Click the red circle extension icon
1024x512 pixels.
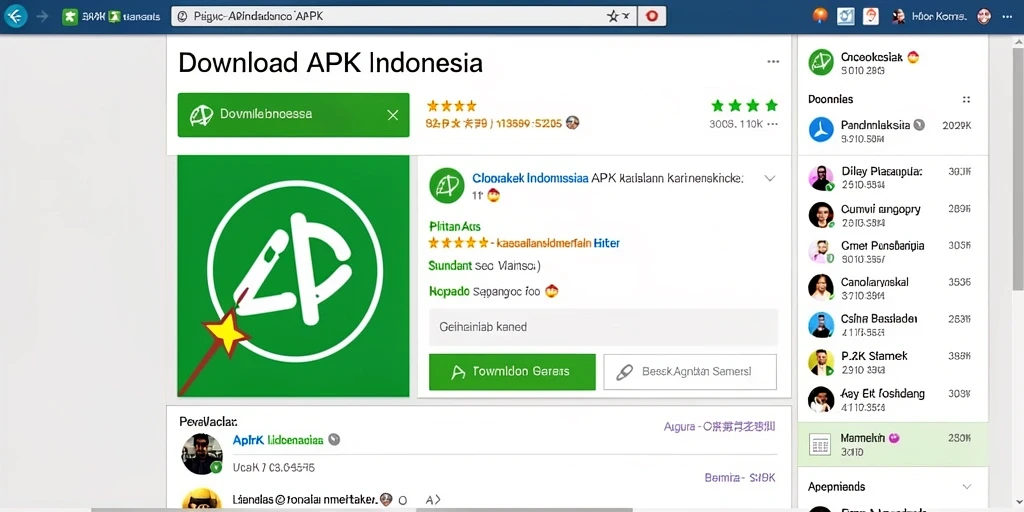tap(651, 16)
